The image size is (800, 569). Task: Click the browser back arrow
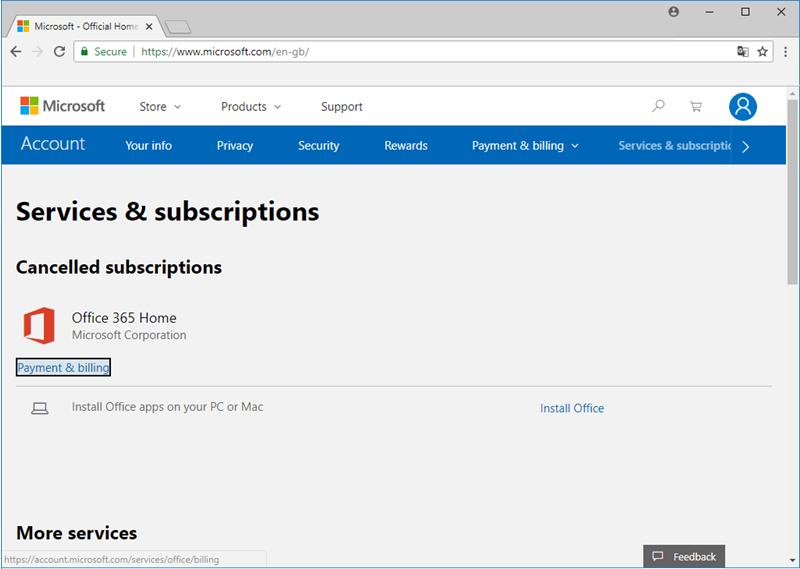[x=16, y=52]
